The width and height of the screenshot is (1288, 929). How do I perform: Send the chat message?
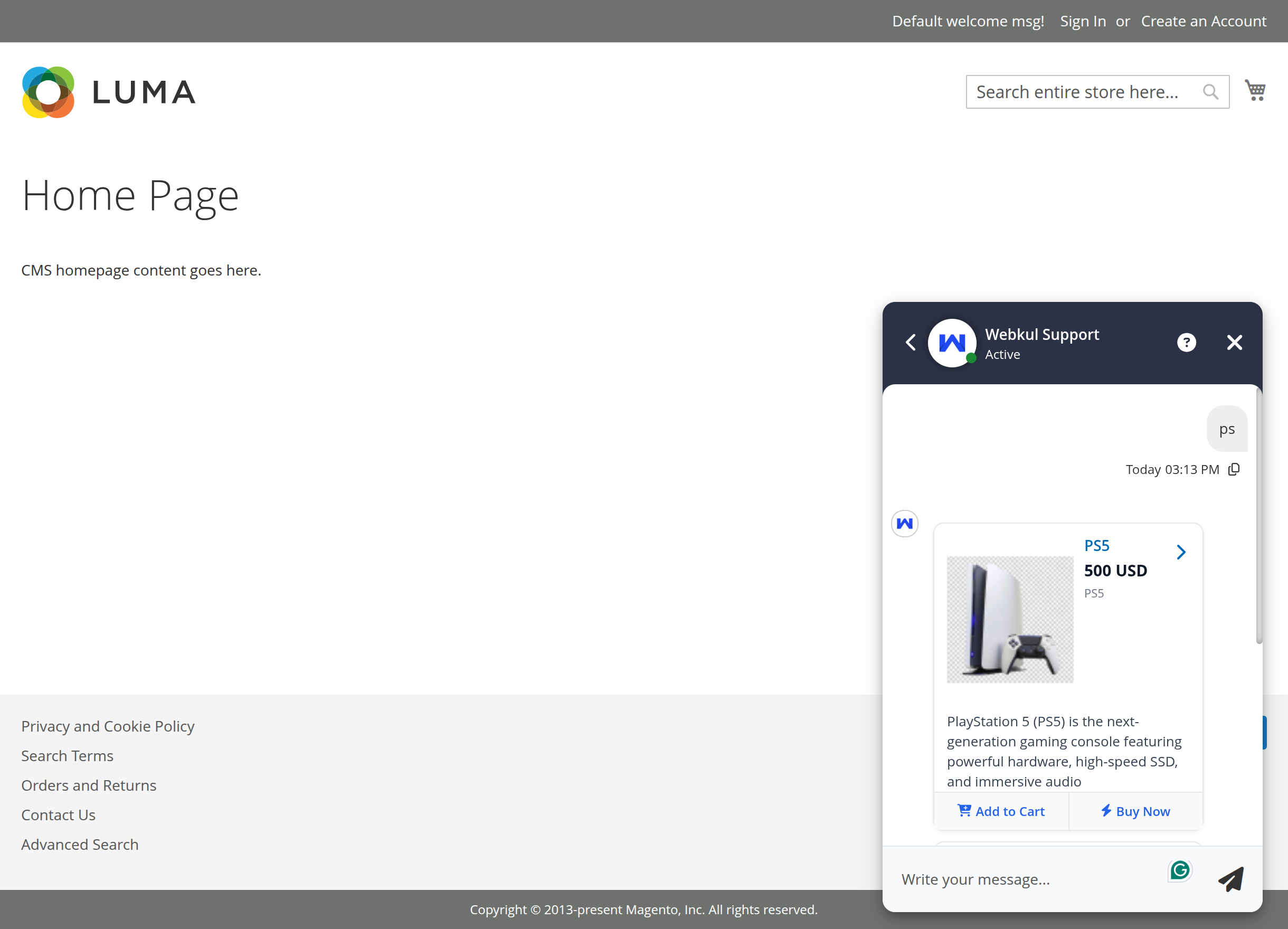pos(1231,879)
